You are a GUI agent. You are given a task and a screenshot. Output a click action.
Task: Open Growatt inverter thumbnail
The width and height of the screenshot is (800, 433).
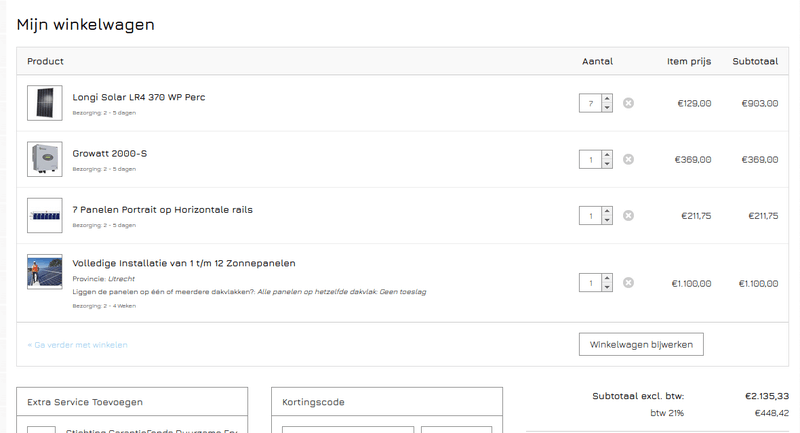(x=45, y=159)
